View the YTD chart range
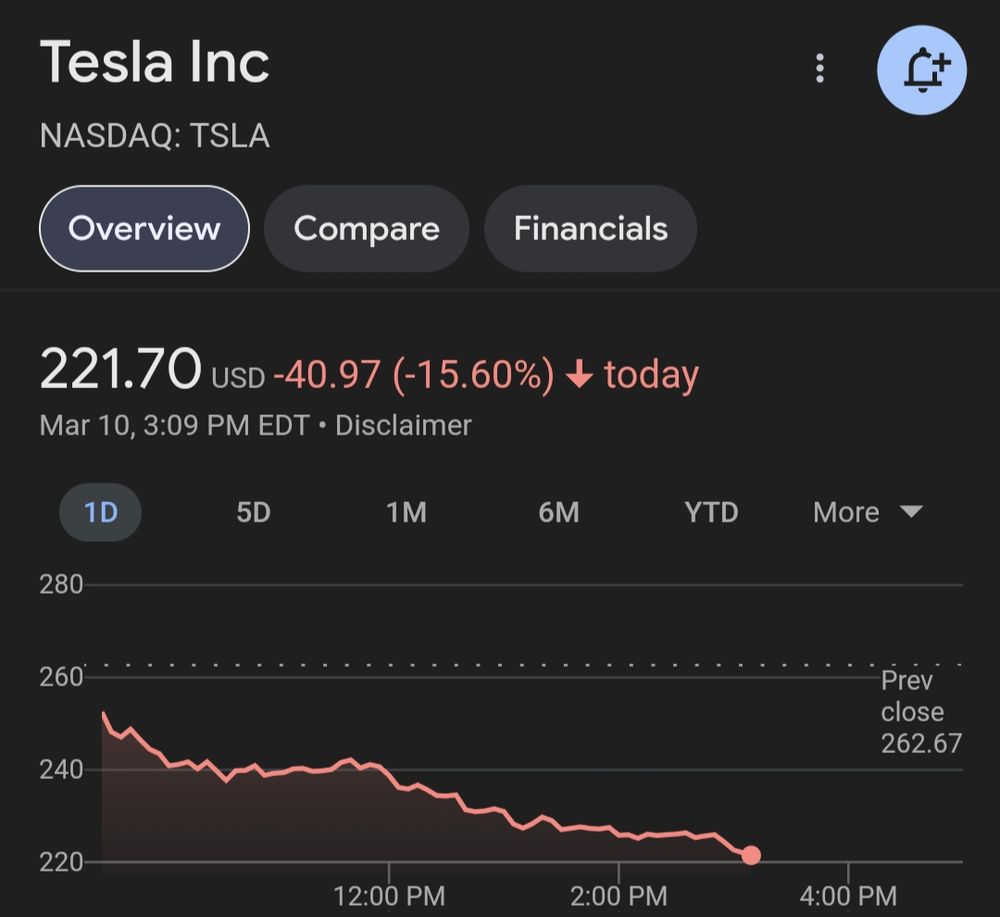Viewport: 1000px width, 917px height. pos(711,512)
